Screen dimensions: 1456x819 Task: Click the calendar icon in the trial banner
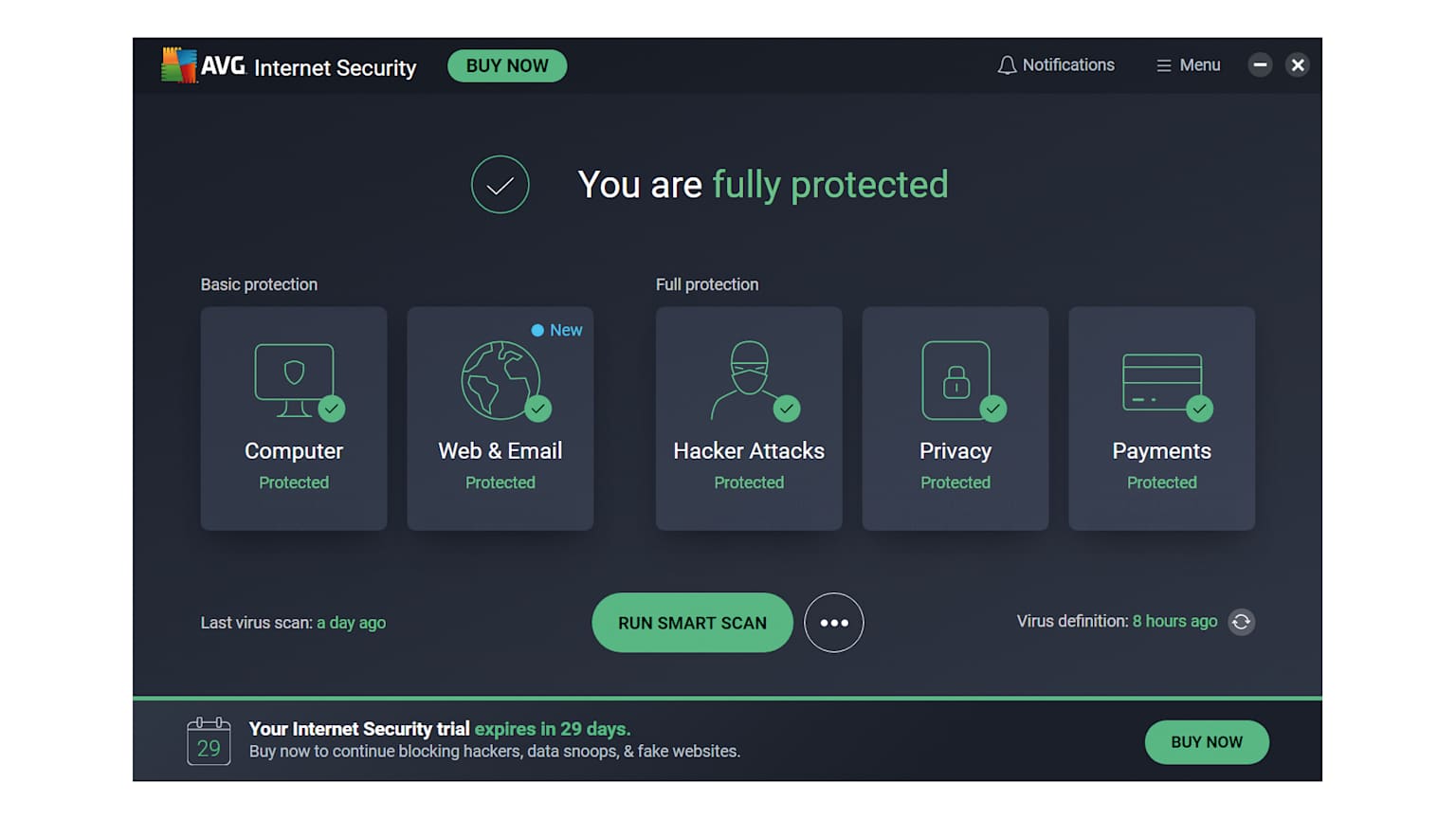click(208, 739)
